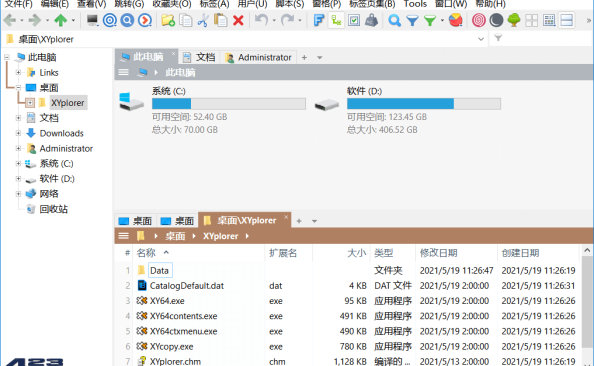Open lower pane hamburger menu
The width and height of the screenshot is (594, 366).
coord(123,236)
